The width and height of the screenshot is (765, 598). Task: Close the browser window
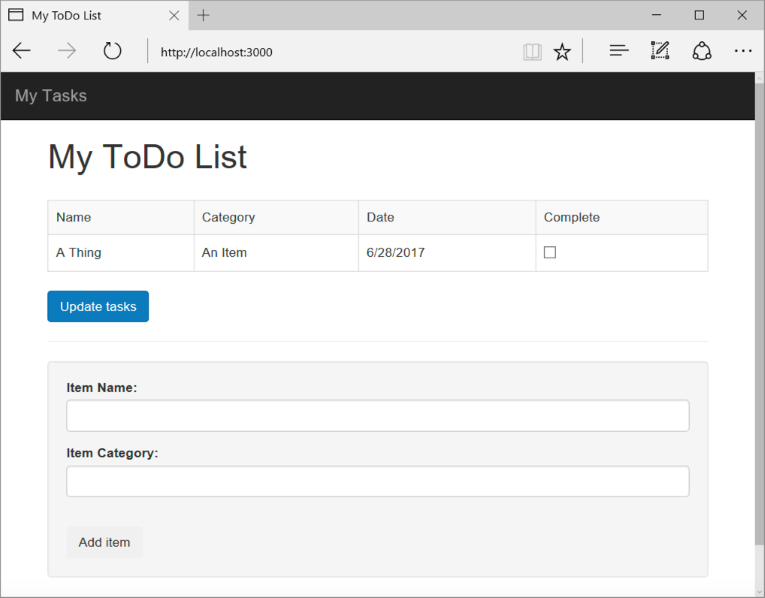click(x=742, y=15)
